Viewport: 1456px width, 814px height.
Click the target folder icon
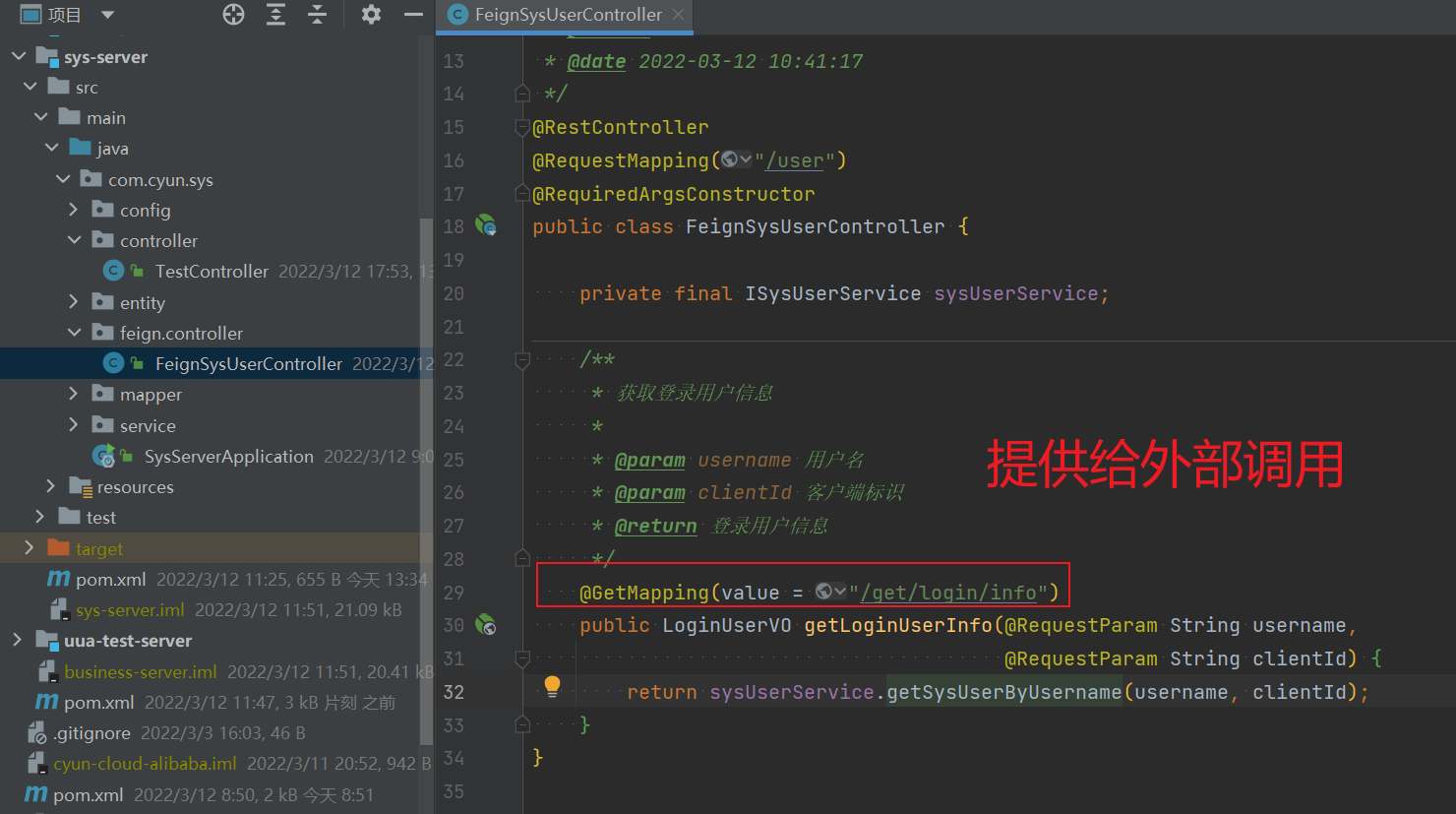click(x=58, y=548)
